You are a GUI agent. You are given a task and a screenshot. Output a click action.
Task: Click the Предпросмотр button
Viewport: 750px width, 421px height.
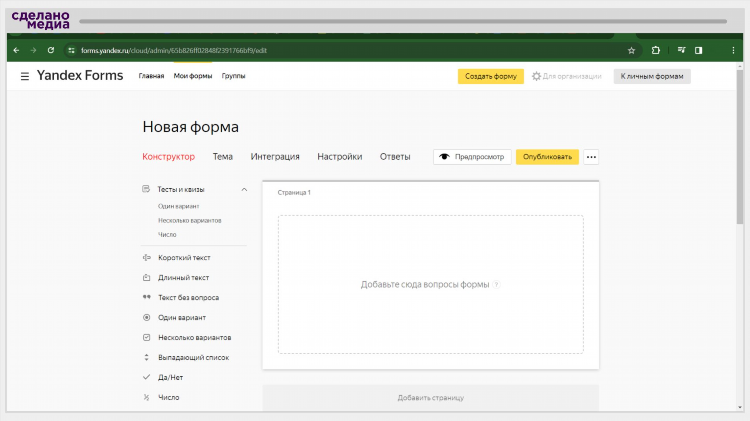[472, 157]
